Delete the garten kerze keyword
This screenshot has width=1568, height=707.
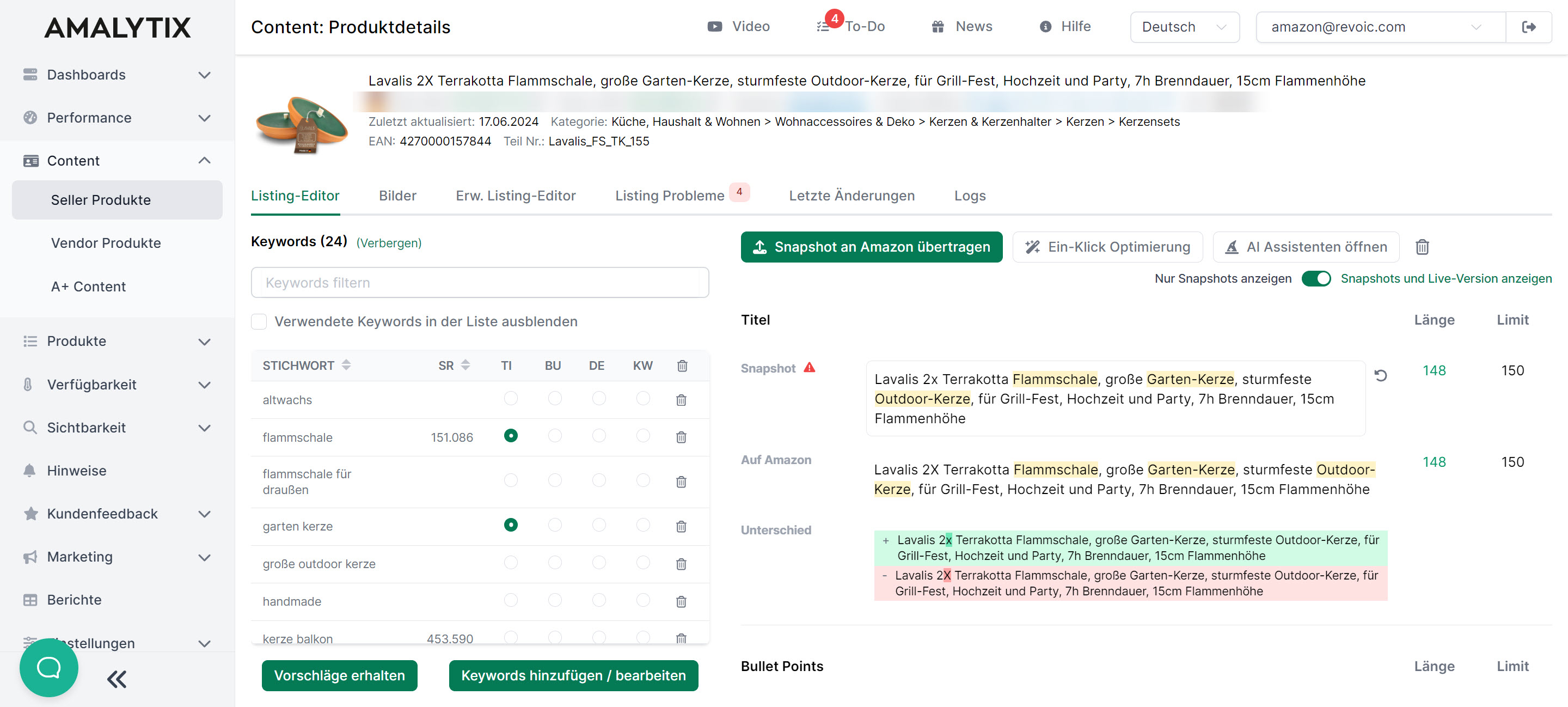pyautogui.click(x=681, y=526)
